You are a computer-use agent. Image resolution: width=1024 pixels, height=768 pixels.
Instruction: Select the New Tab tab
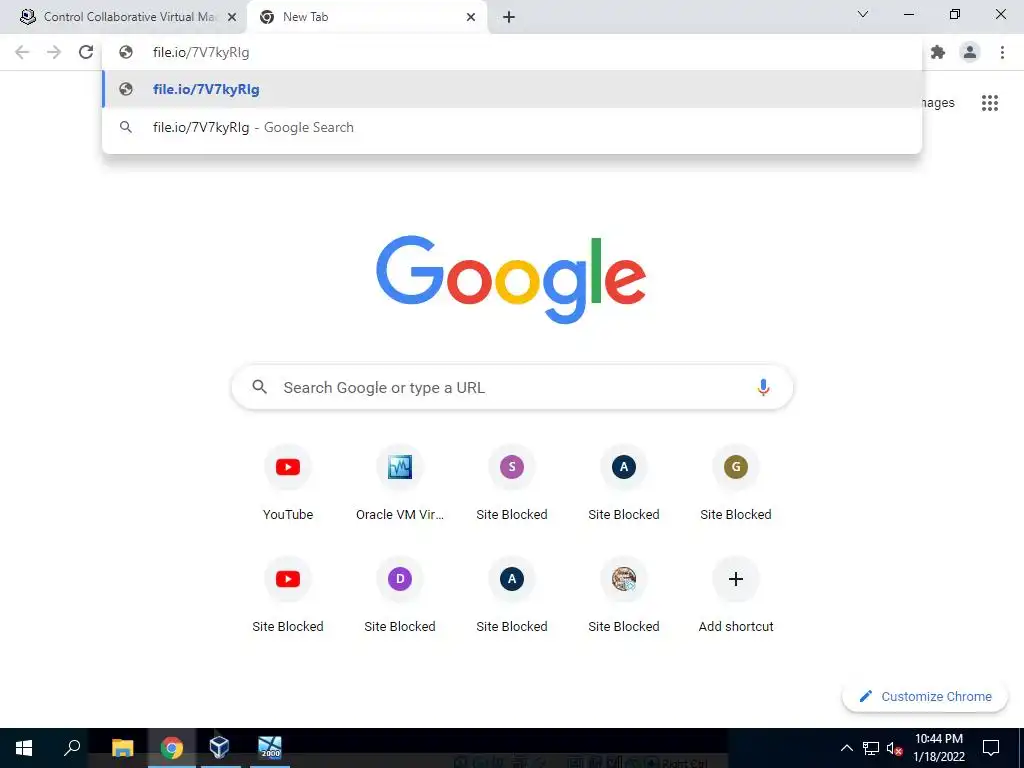coord(366,17)
